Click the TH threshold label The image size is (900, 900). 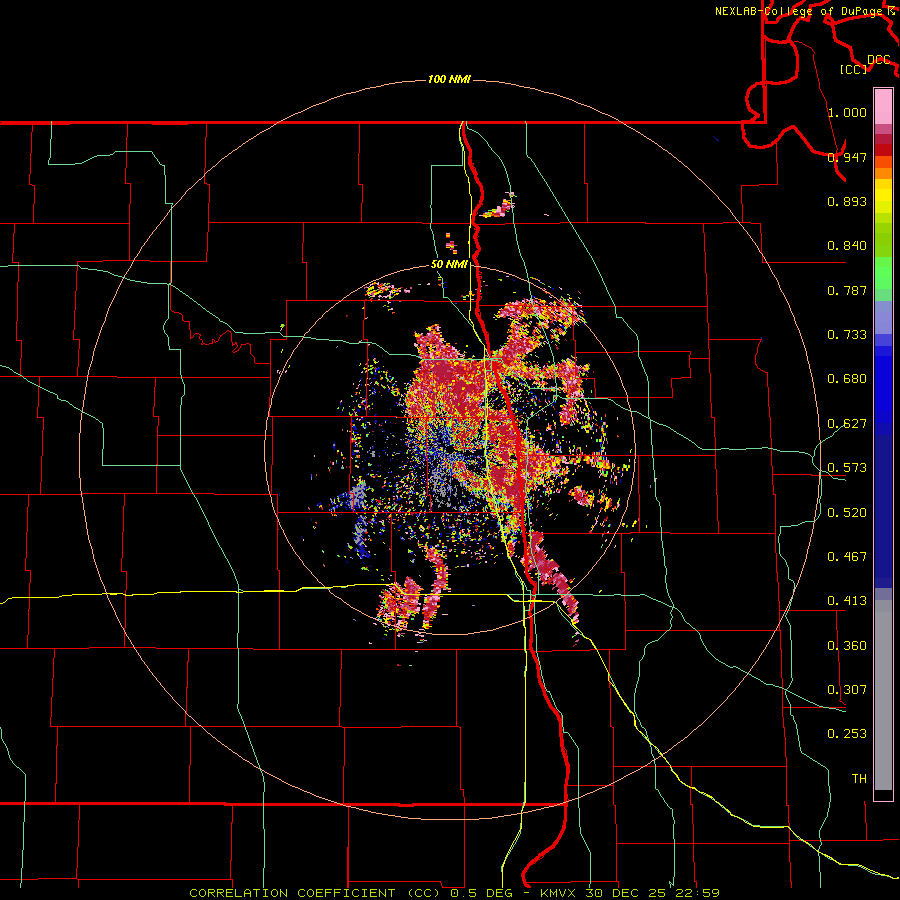(859, 779)
